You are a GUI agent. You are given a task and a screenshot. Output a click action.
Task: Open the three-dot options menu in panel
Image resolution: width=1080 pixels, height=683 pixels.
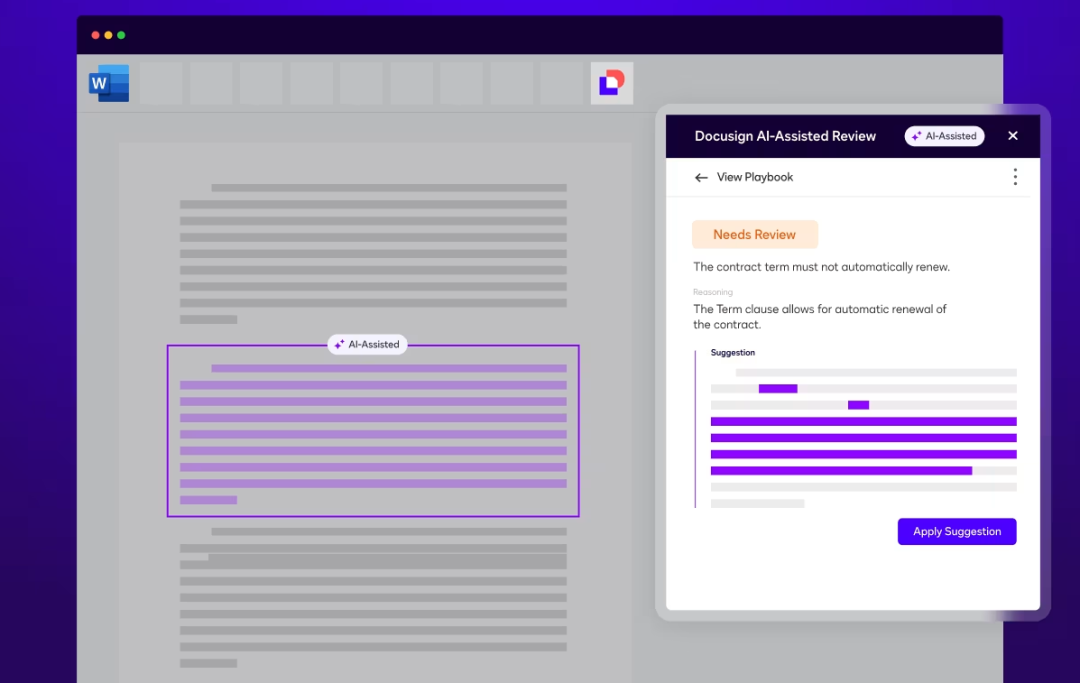[1014, 177]
